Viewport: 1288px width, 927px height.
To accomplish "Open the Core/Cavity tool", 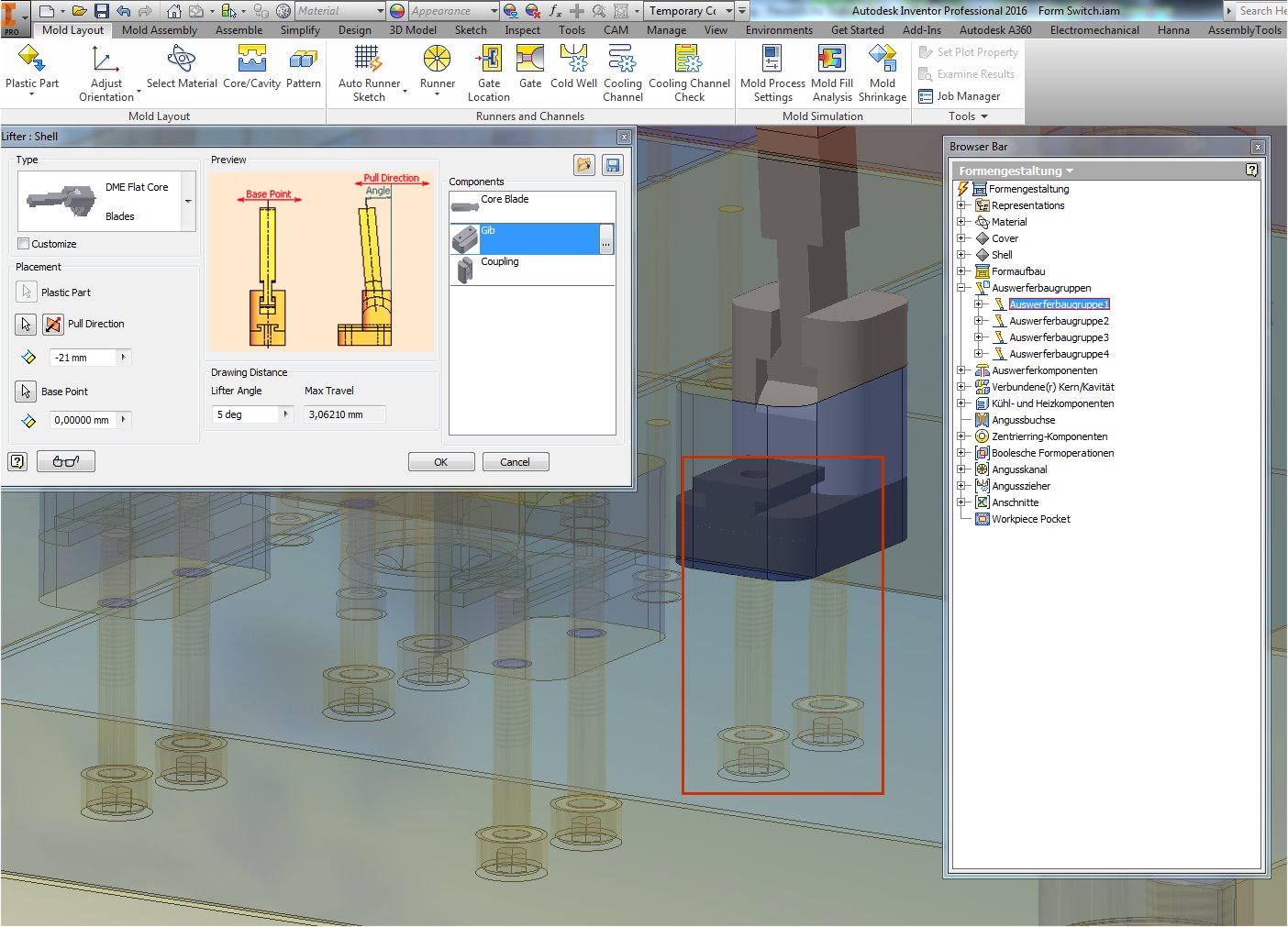I will click(250, 71).
